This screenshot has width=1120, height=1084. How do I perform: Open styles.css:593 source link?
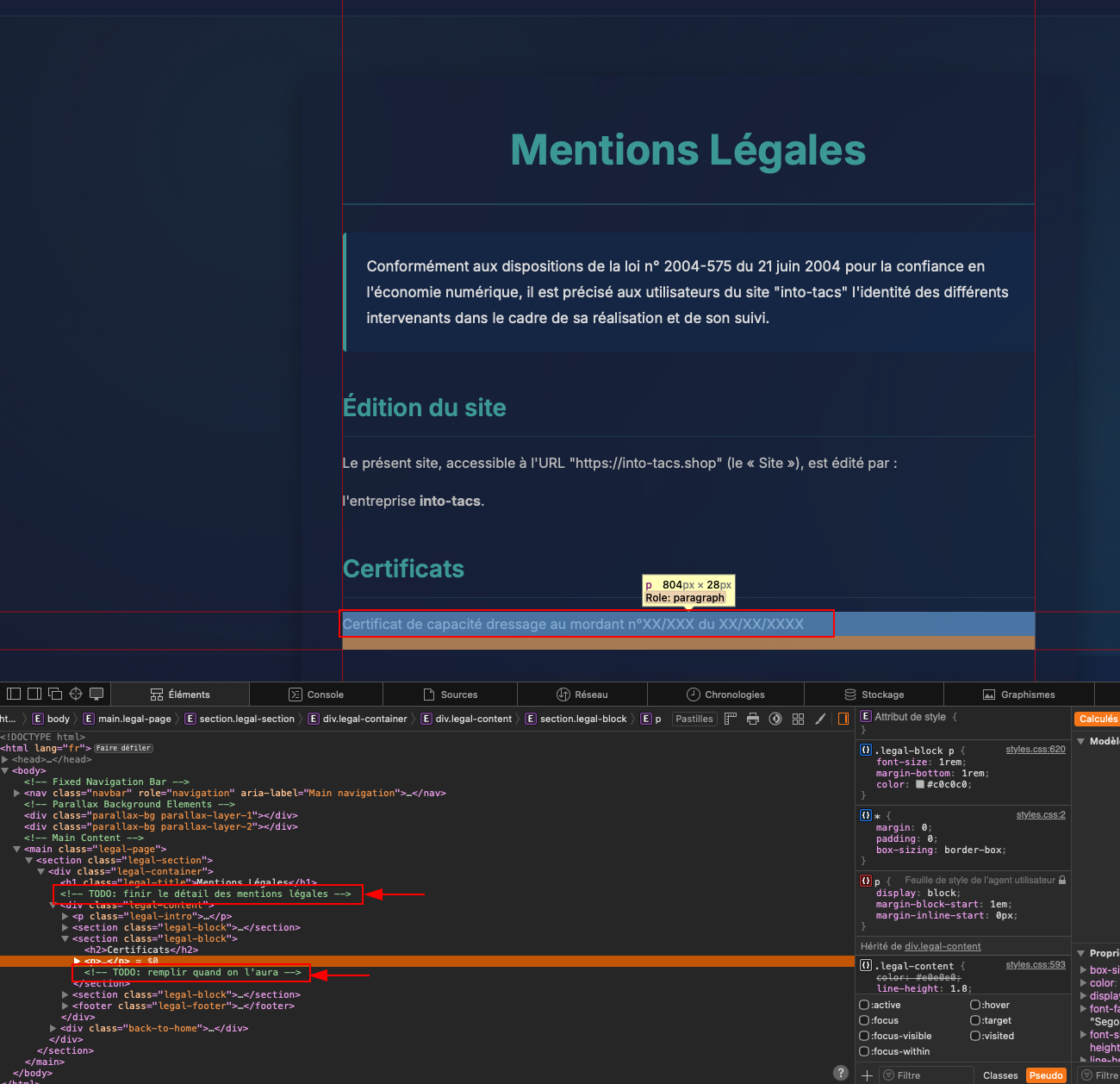click(1036, 965)
